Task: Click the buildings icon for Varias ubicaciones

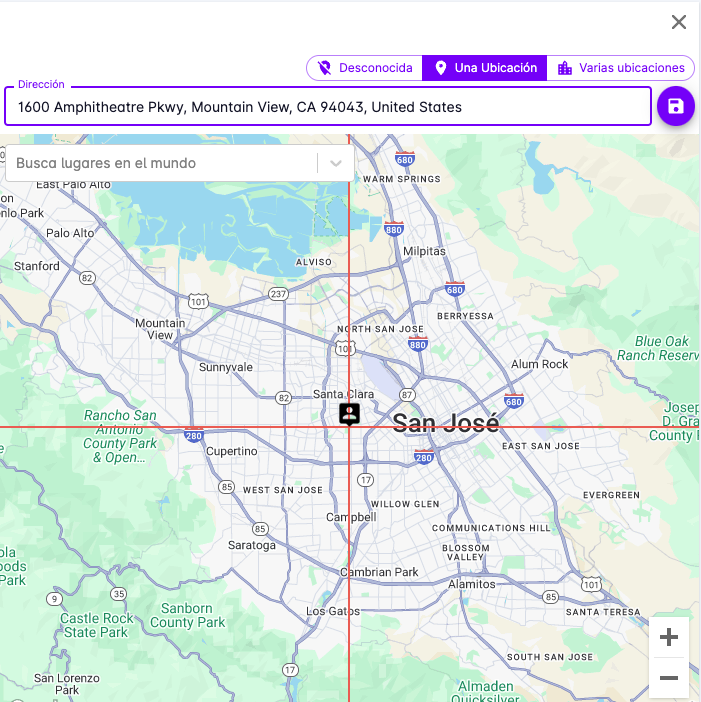Action: (x=565, y=68)
